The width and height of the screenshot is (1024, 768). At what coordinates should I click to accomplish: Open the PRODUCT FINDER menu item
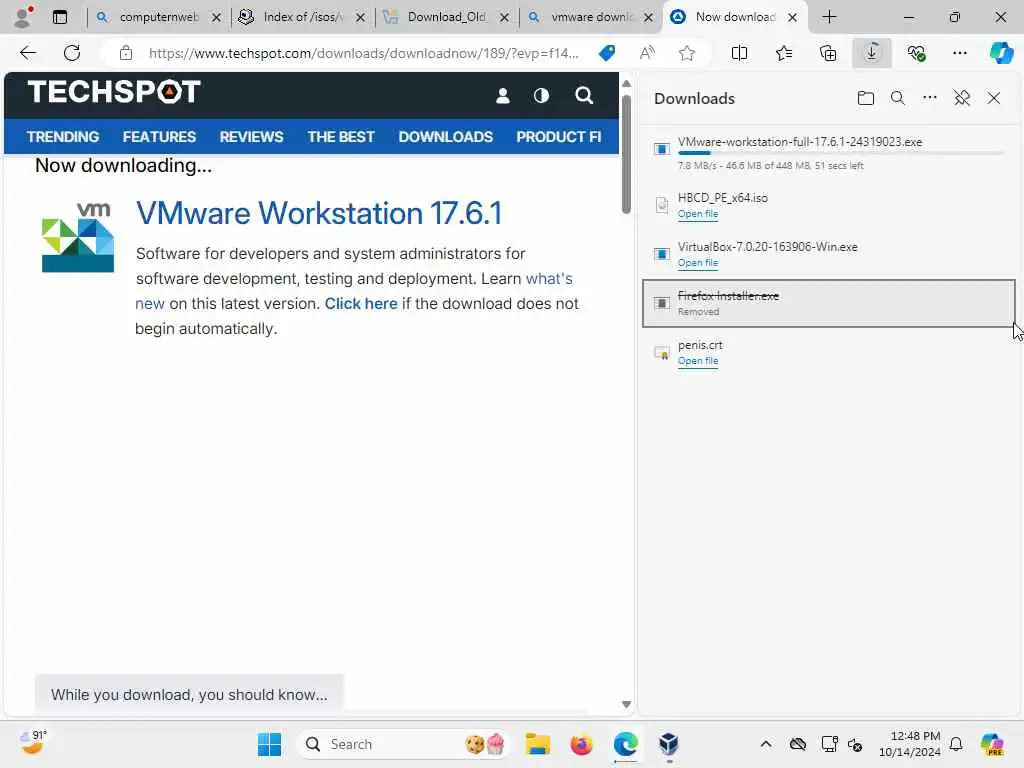pyautogui.click(x=559, y=136)
